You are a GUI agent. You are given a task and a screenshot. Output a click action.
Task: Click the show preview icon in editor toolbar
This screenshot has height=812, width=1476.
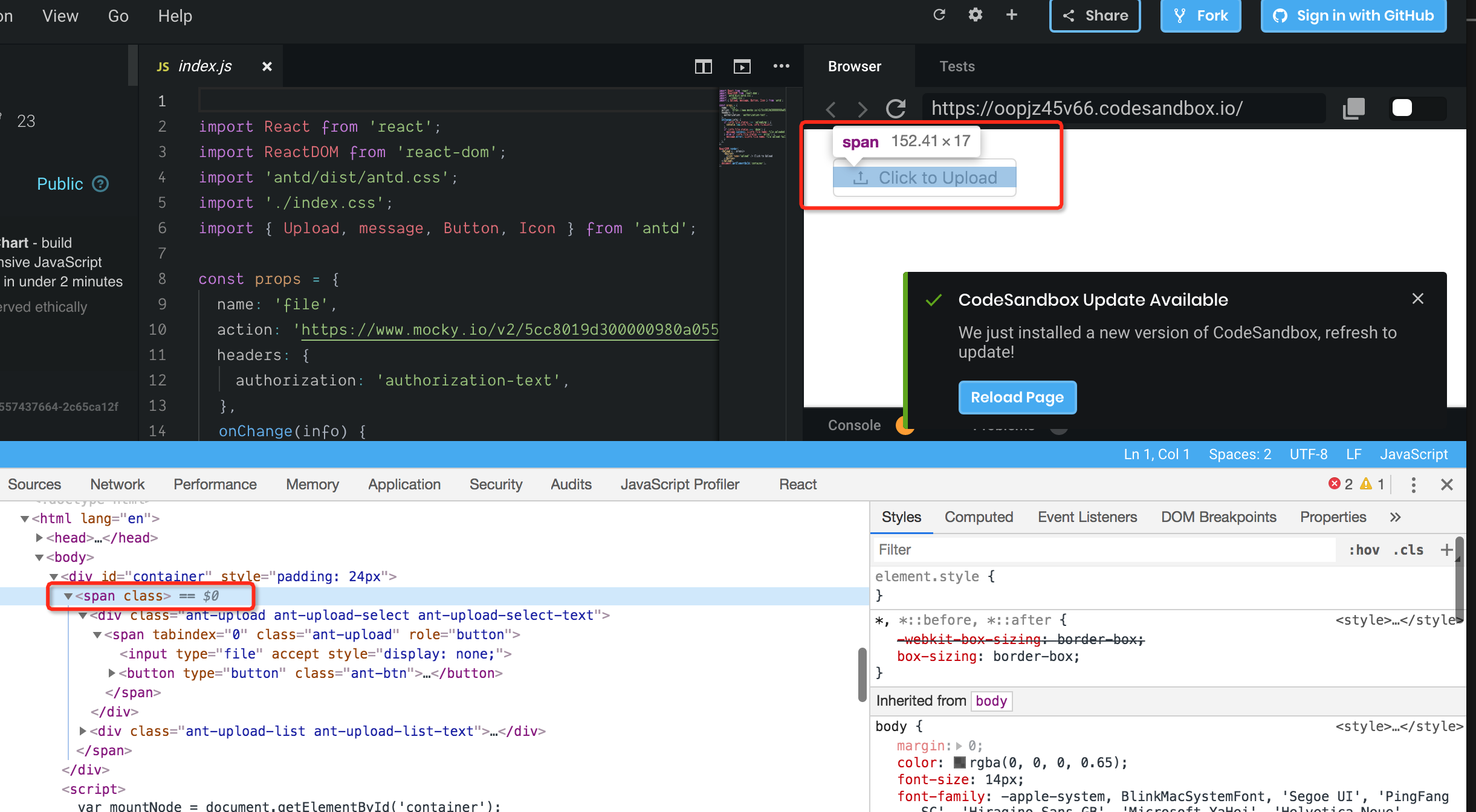coord(742,66)
